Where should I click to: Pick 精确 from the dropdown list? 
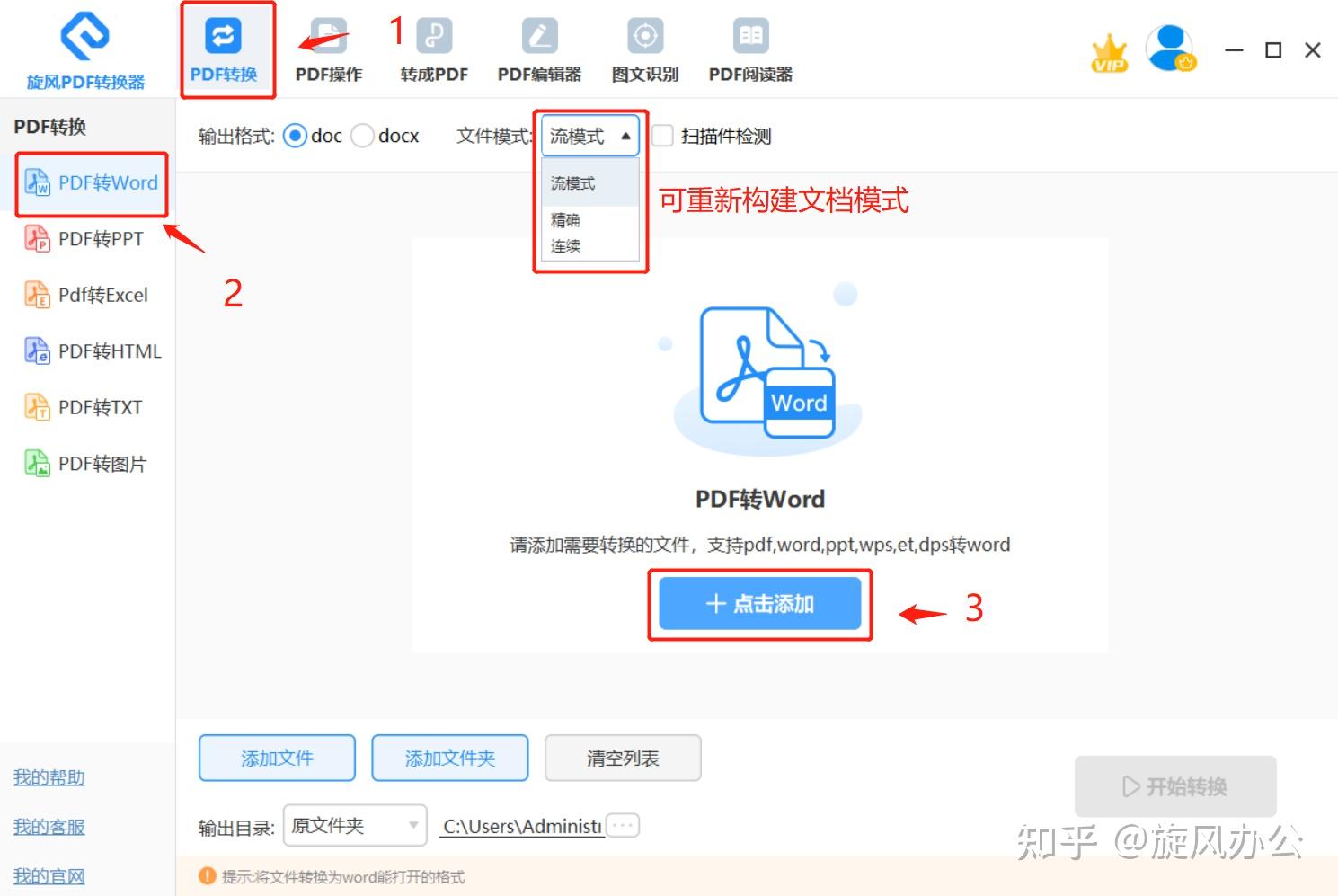(589, 220)
